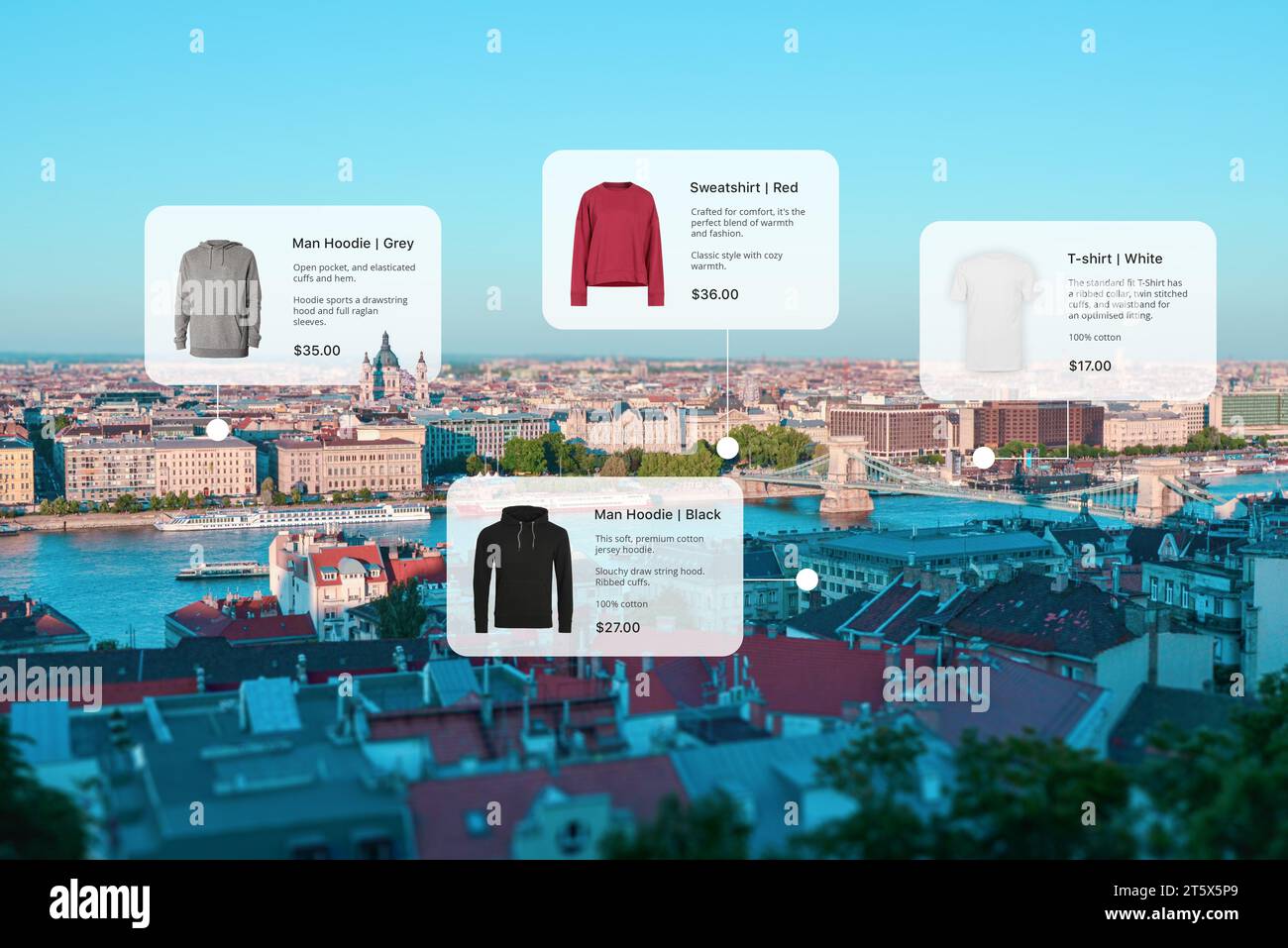This screenshot has width=1288, height=948.
Task: Click "The standard fit T-Shirt has" description
Action: point(1127,299)
